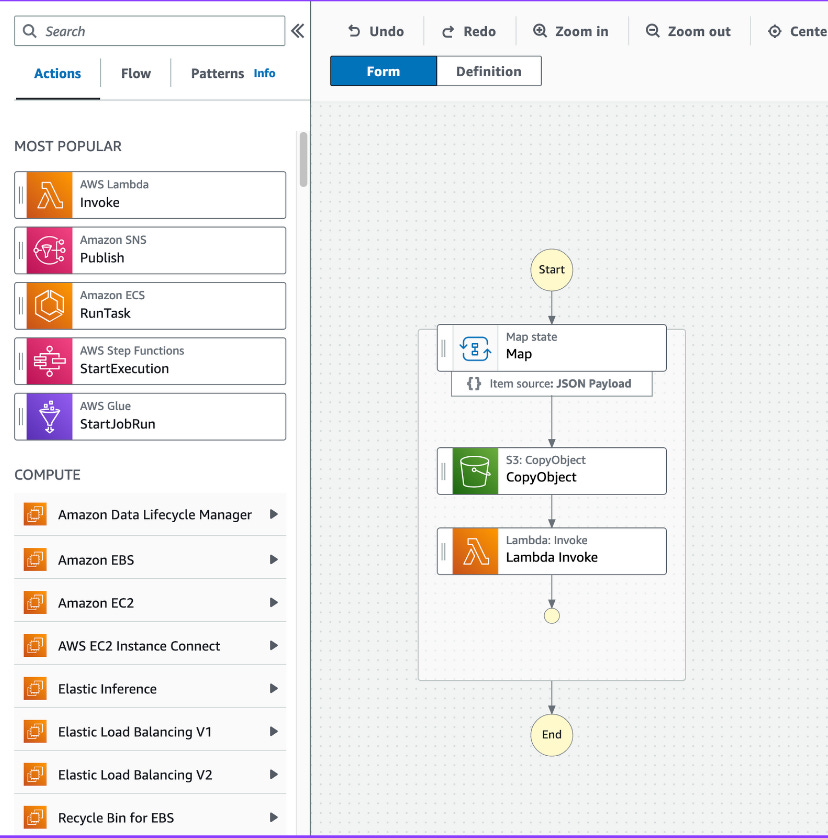
Task: Click the Center button in toolbar
Action: click(x=797, y=32)
